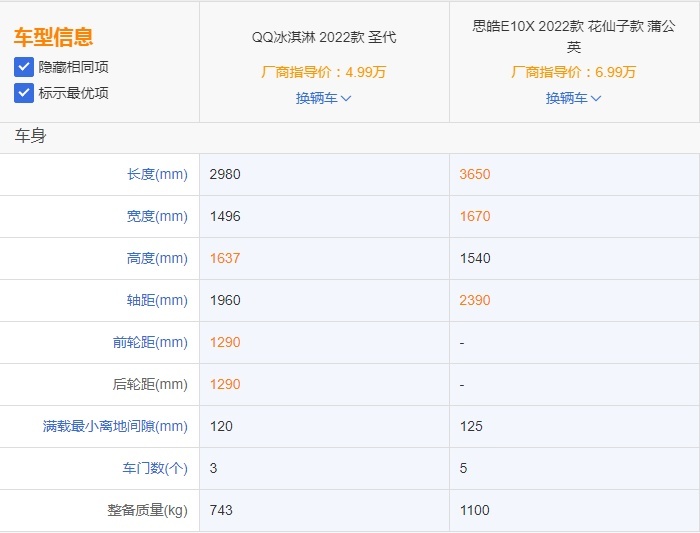This screenshot has width=700, height=533.
Task: Select curb weight value 1100
Action: coord(475,510)
